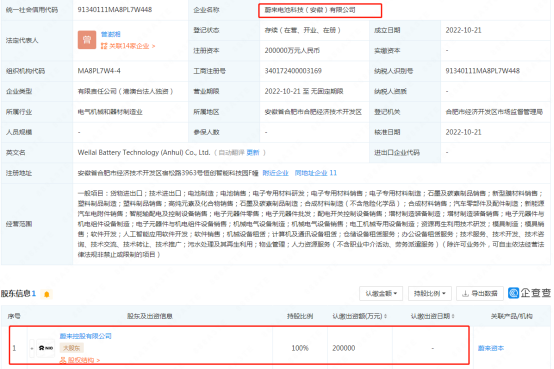Screen dimensions: 554x369
Task: Open 蔚来控股有限公司 shareholder link
Action: click(x=86, y=336)
